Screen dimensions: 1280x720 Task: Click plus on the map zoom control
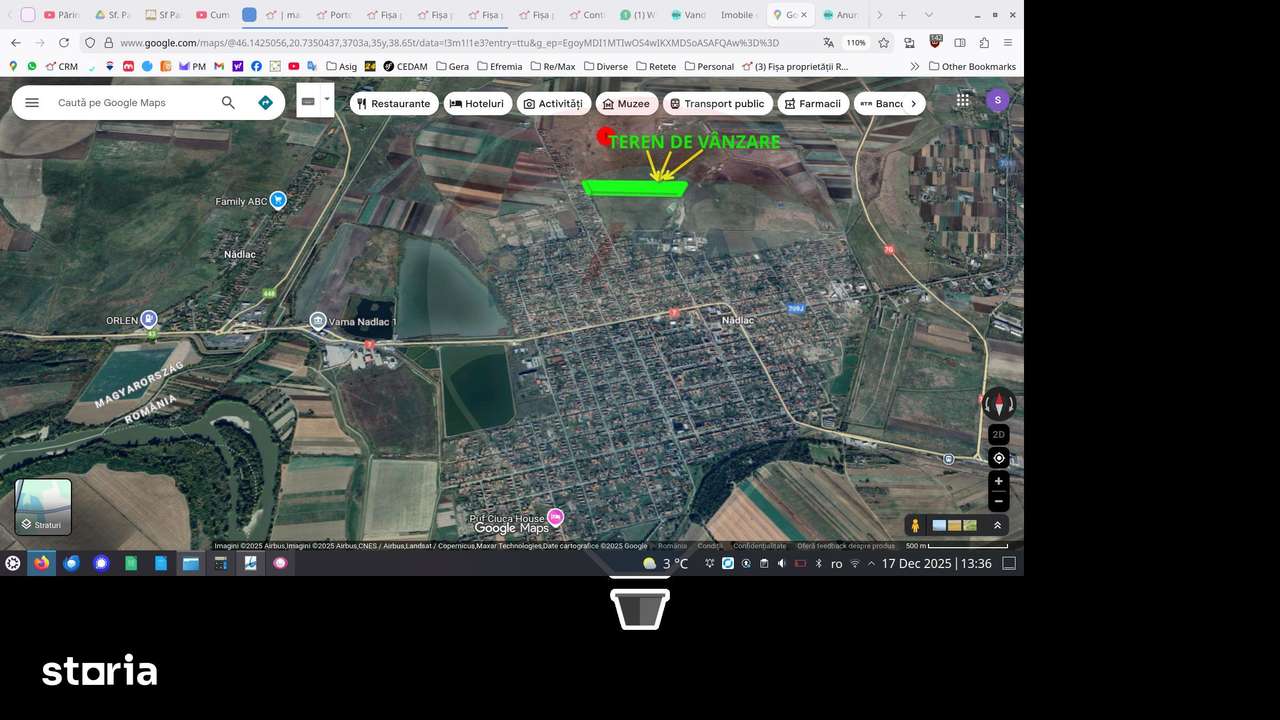click(x=998, y=481)
